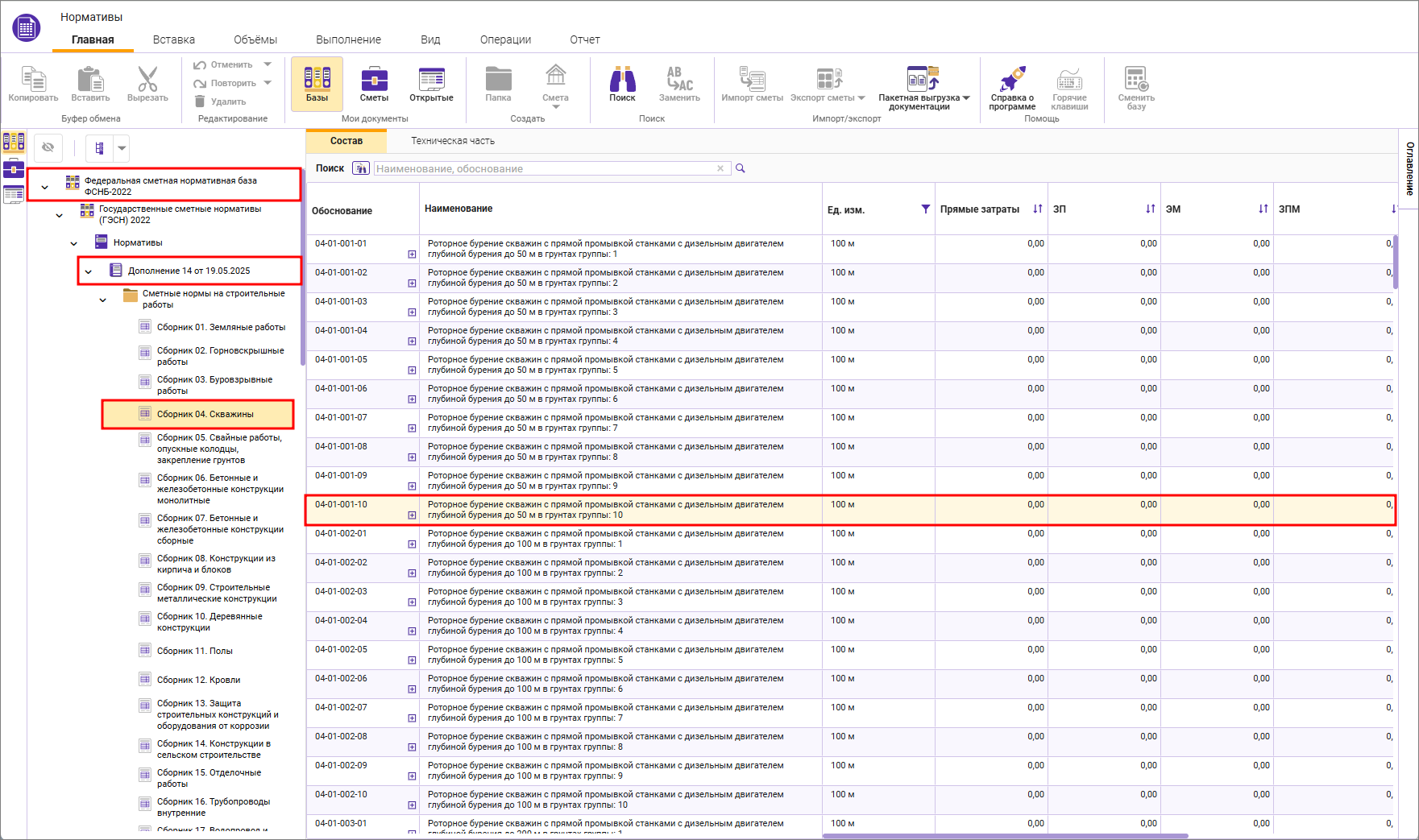Click the filter icon in Ед. изм. column

925,209
